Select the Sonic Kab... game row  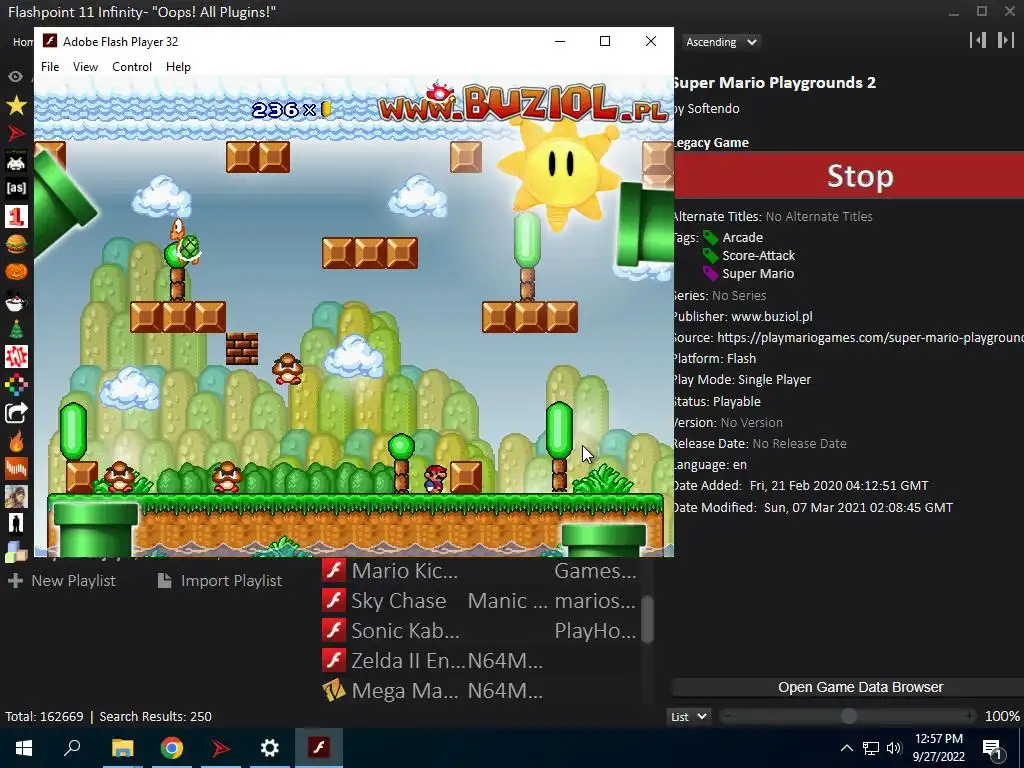click(481, 630)
